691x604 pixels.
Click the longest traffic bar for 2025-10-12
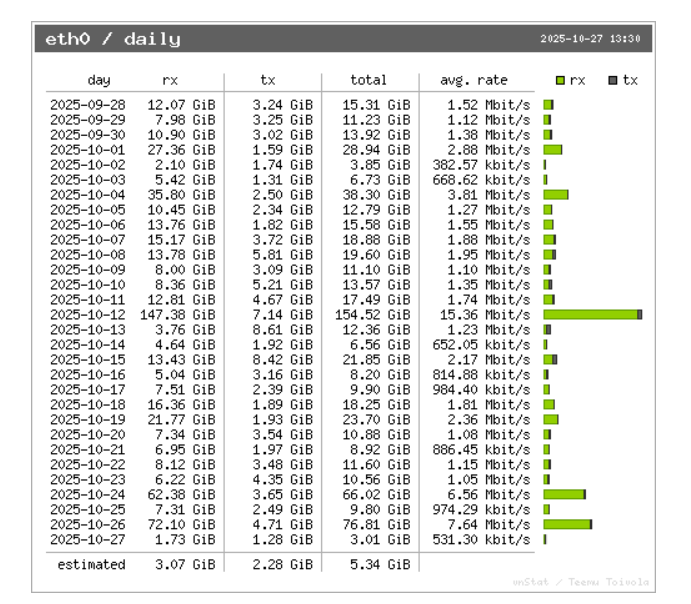point(592,314)
